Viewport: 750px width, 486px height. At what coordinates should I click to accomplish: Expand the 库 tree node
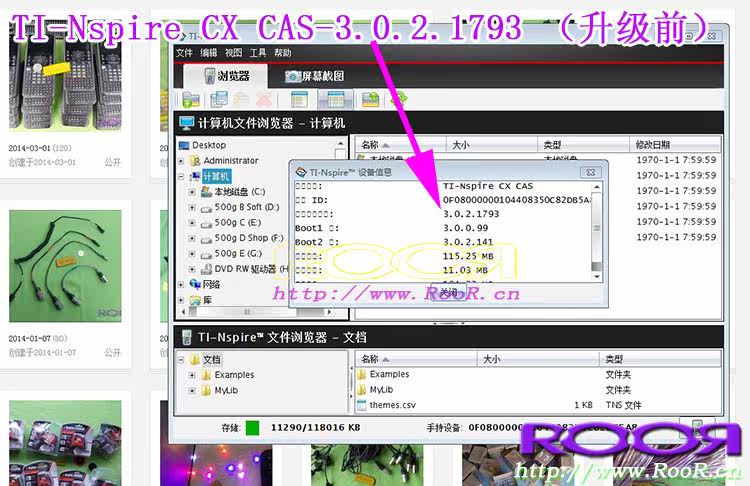coord(181,300)
